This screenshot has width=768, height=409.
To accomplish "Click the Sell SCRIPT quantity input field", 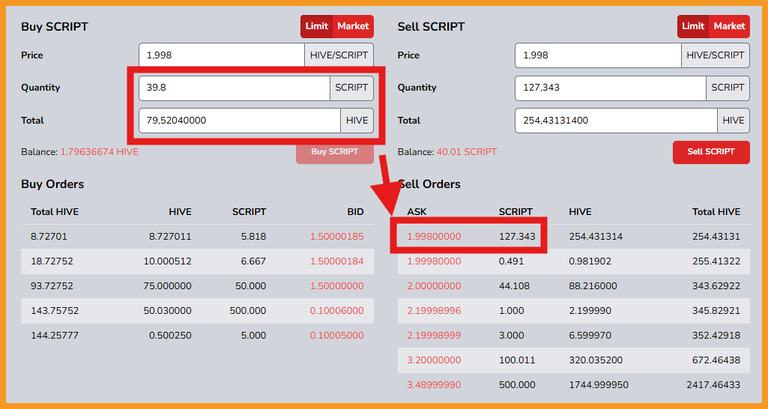I will pyautogui.click(x=611, y=88).
